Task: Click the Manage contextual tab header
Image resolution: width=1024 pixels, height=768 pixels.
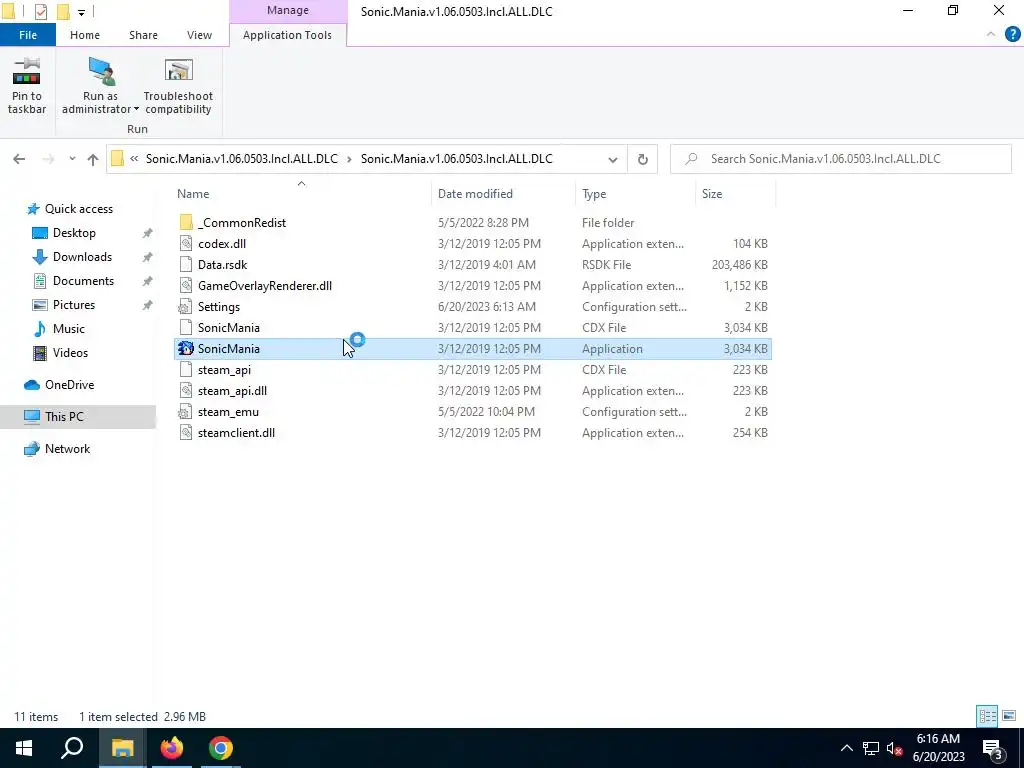Action: click(288, 10)
